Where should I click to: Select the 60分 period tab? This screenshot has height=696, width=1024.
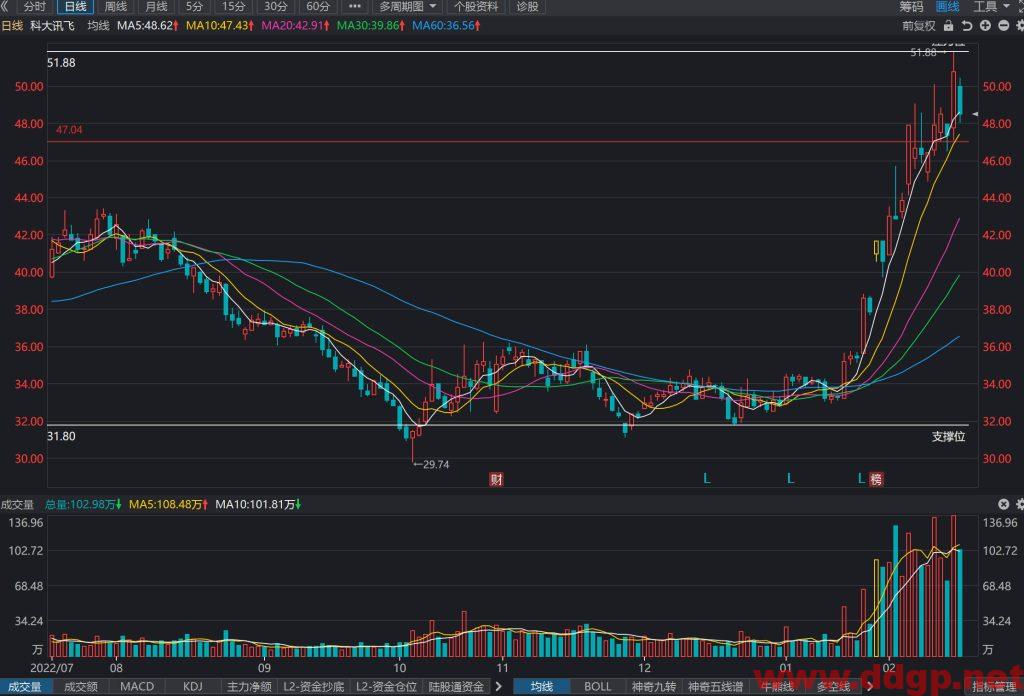(x=318, y=7)
